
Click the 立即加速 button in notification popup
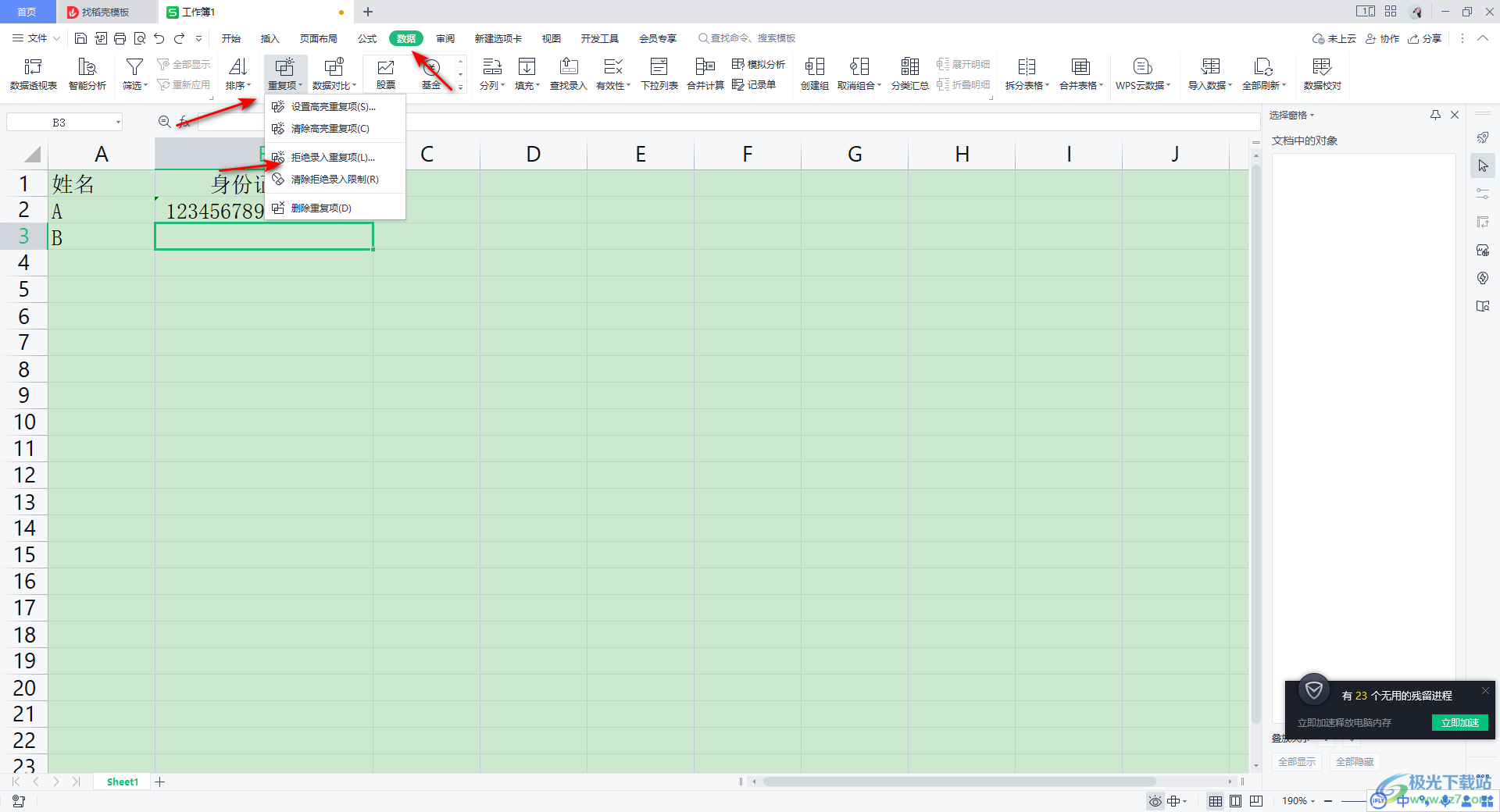(x=1459, y=722)
